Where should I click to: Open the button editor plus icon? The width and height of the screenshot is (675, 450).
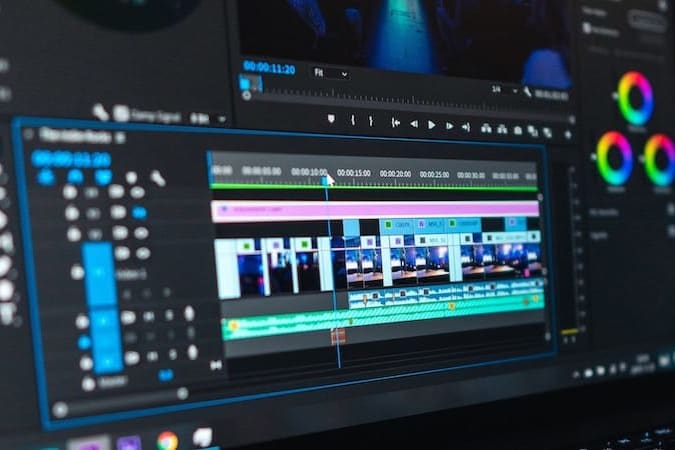point(568,133)
